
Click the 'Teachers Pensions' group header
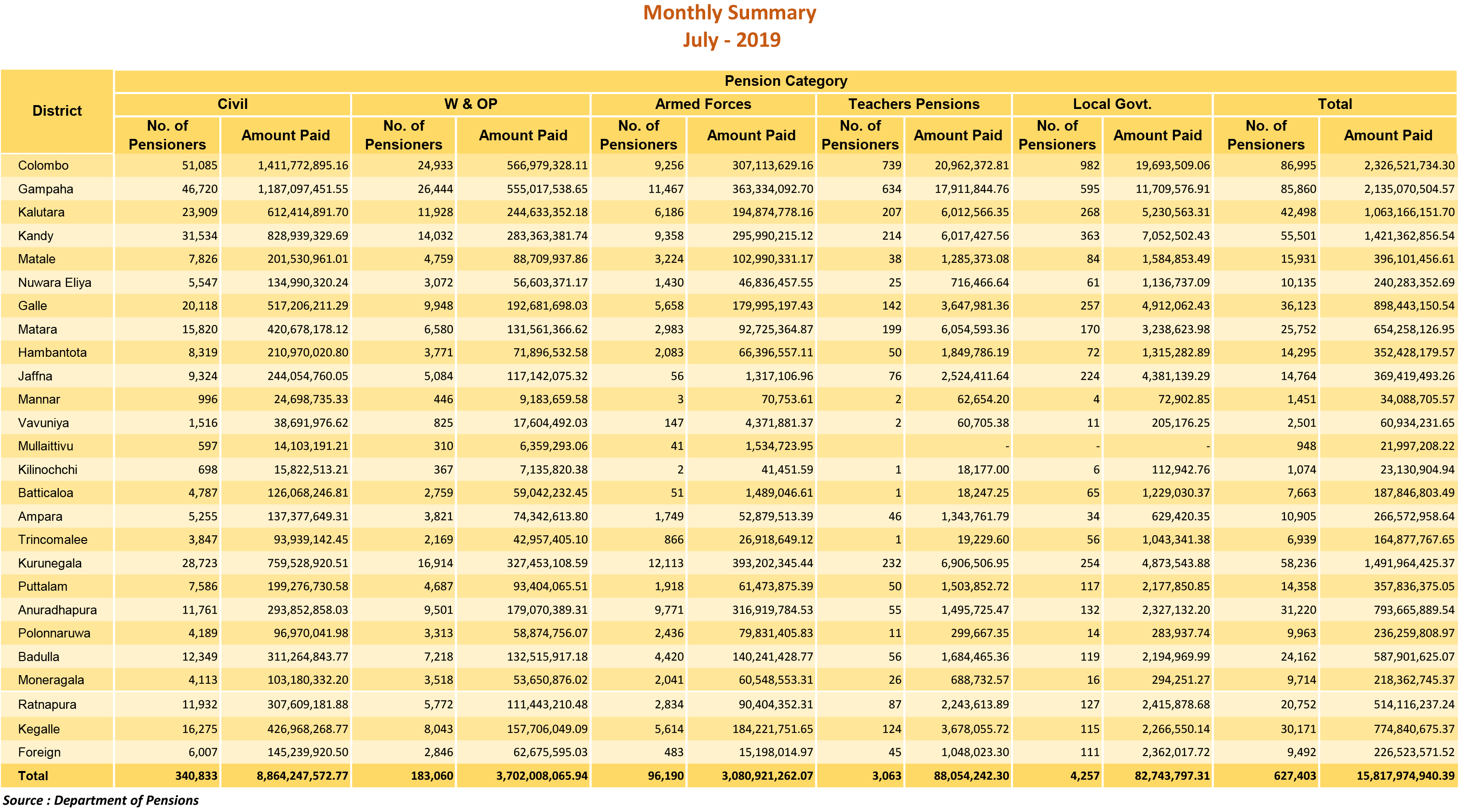pos(914,104)
